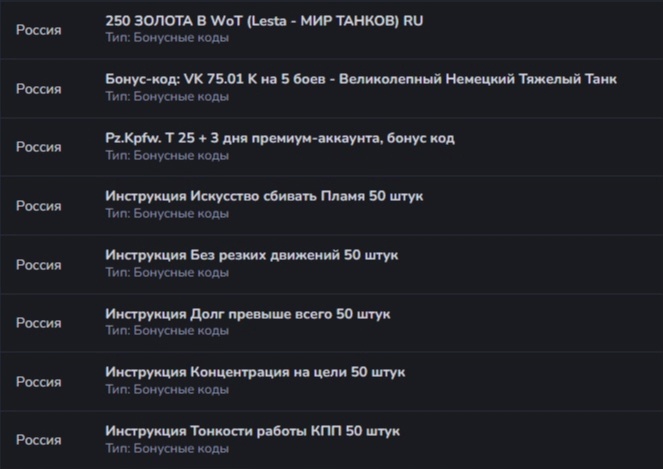Viewport: 663px width, 469px height.
Task: Click Россия label in the VK 75.01 K row
Action: pos(38,89)
